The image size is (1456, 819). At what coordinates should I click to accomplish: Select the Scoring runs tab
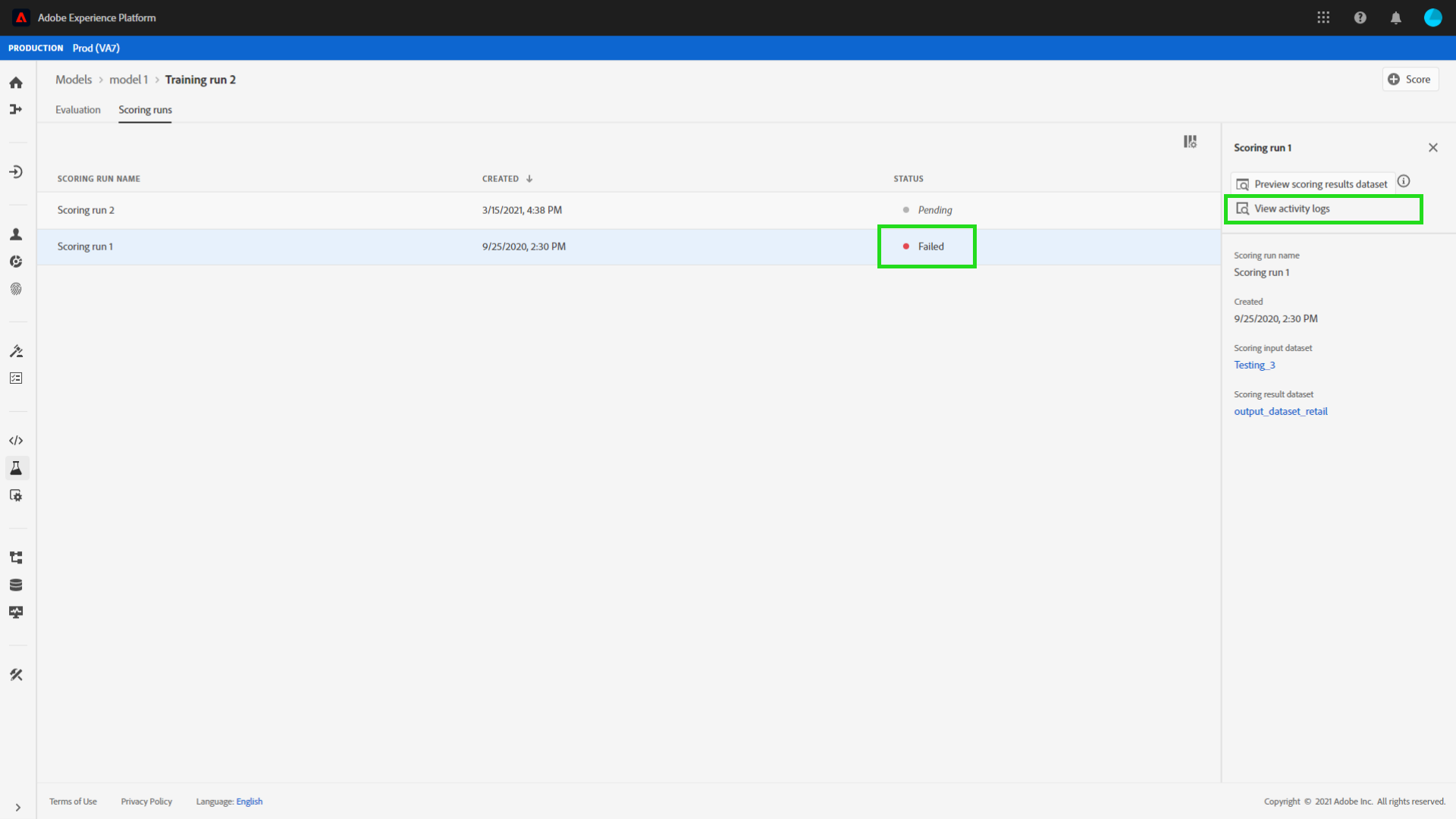point(145,110)
